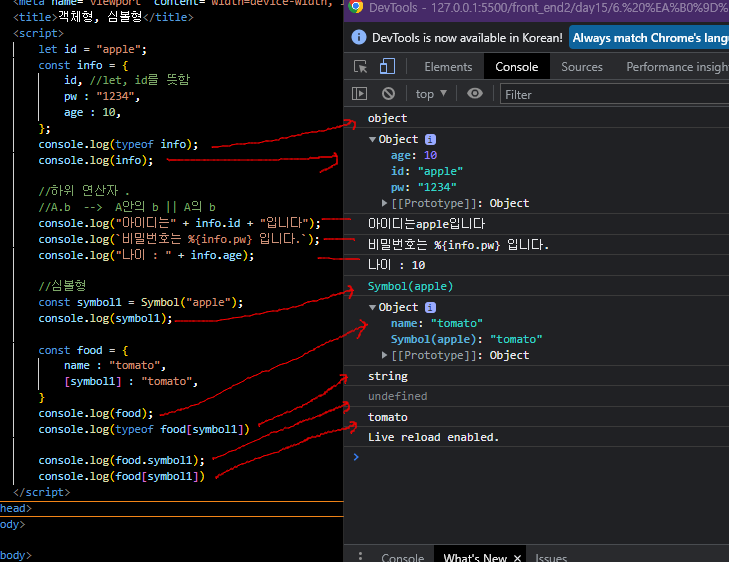
Task: Click the info badge beside second Object
Action: (431, 307)
